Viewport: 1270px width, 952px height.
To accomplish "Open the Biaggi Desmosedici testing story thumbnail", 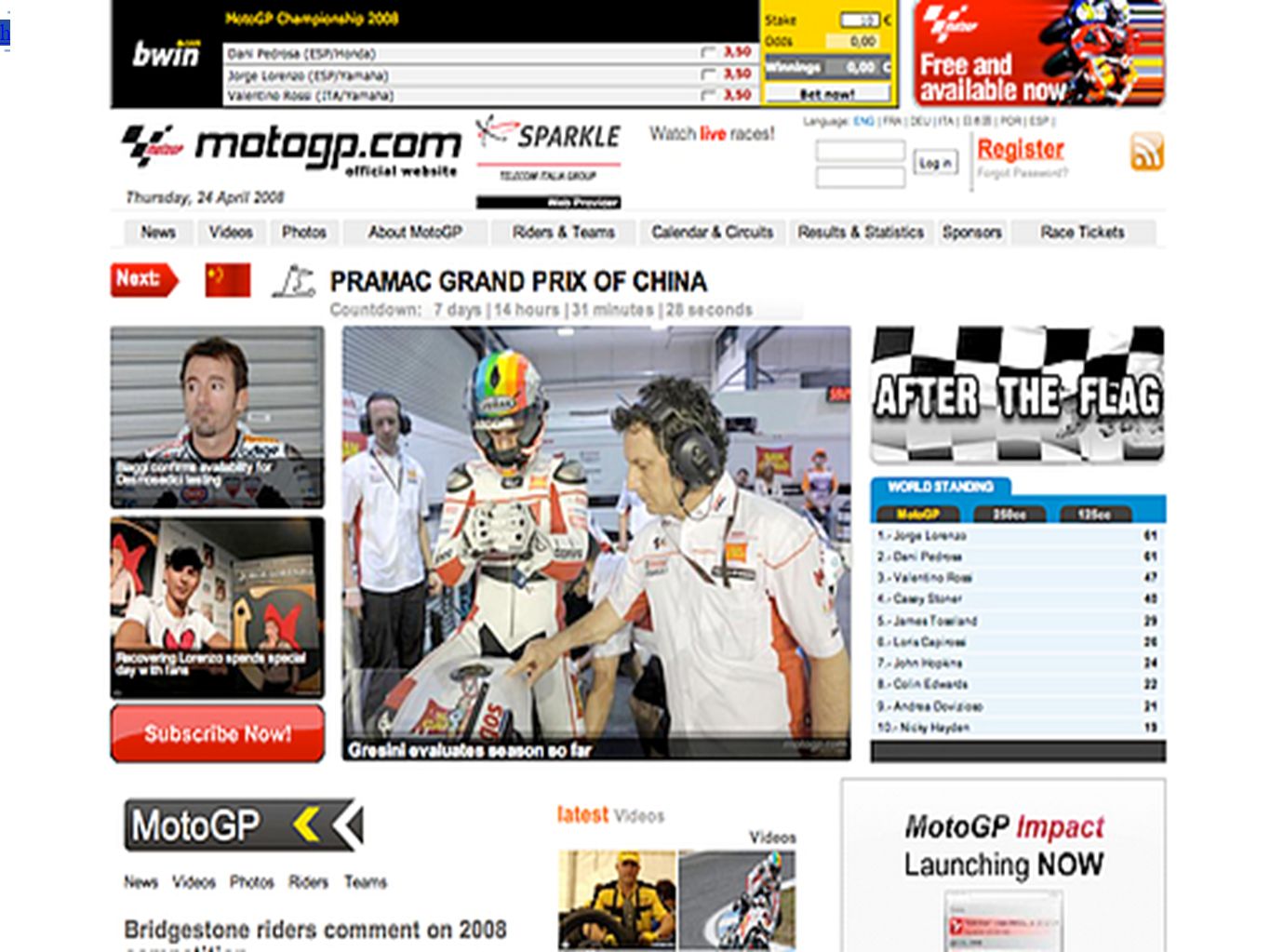I will (x=218, y=417).
